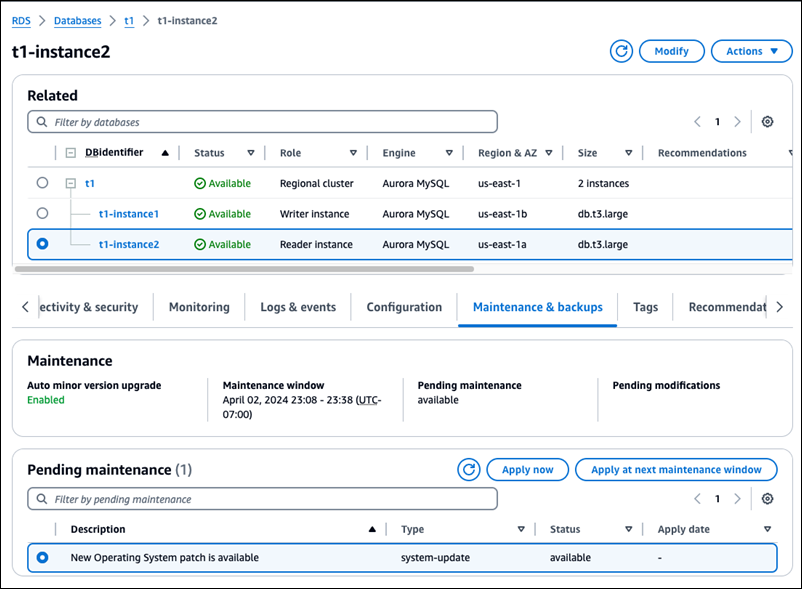The image size is (802, 589).
Task: Open the Actions dropdown menu
Action: click(x=751, y=51)
